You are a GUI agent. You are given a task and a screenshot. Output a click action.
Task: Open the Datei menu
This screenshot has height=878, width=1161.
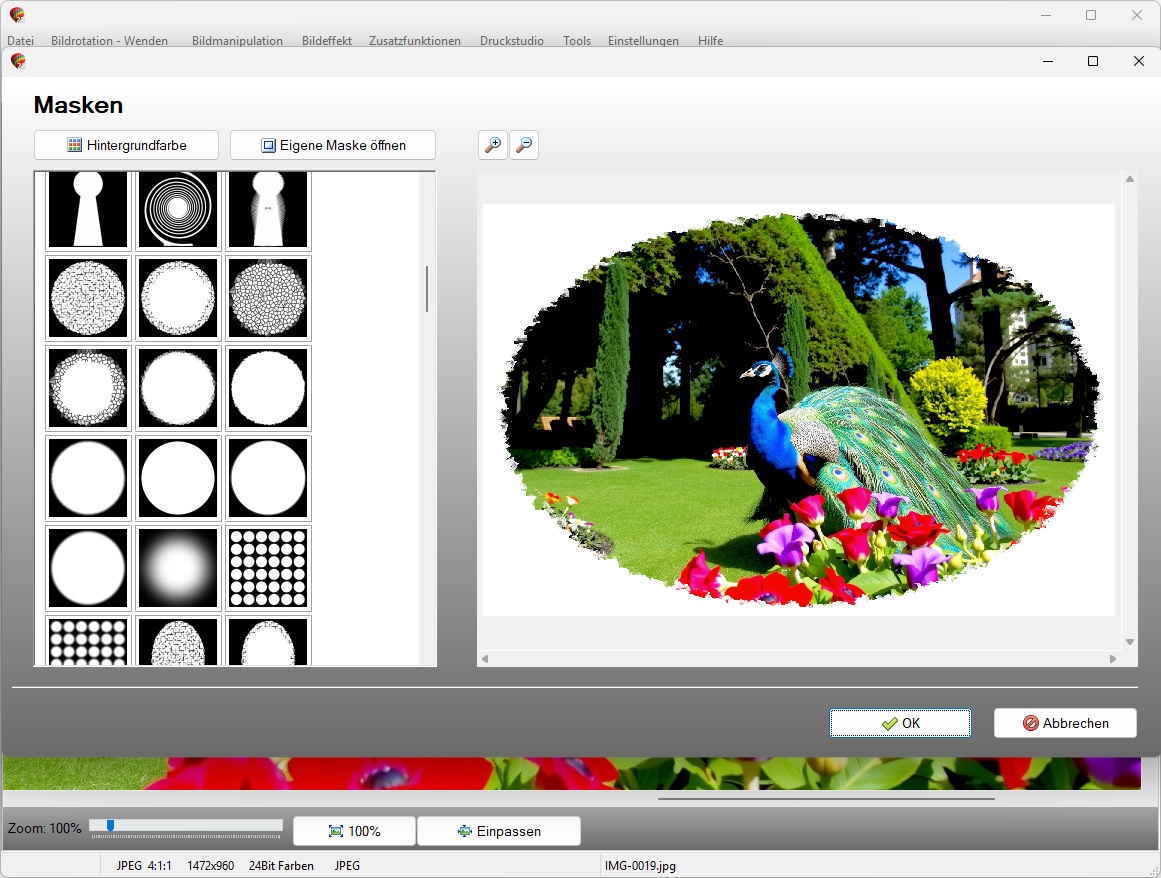[21, 41]
